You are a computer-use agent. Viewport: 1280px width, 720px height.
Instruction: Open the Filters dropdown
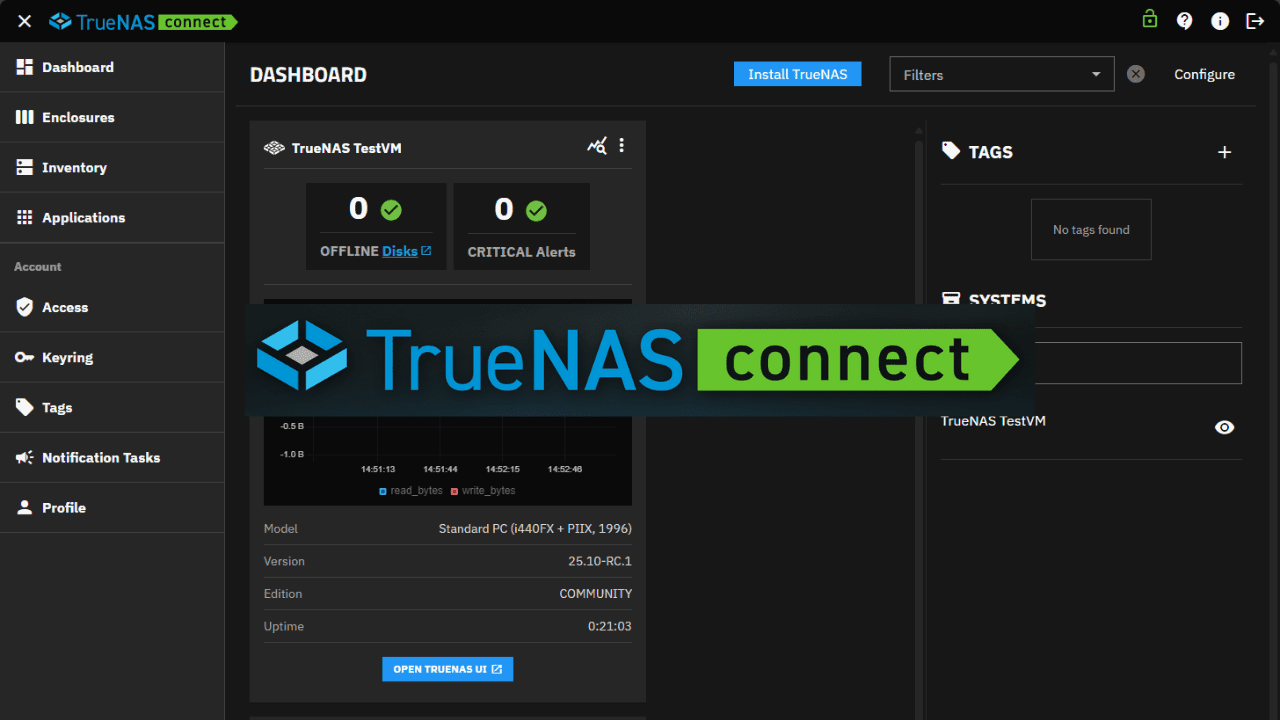pyautogui.click(x=1002, y=74)
